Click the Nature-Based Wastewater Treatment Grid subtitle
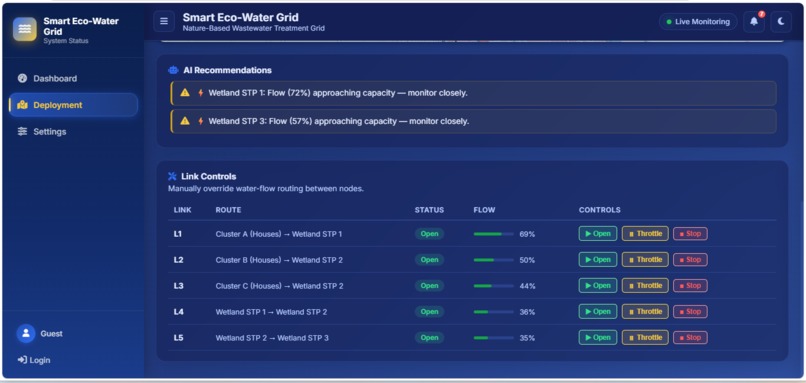 pyautogui.click(x=253, y=28)
